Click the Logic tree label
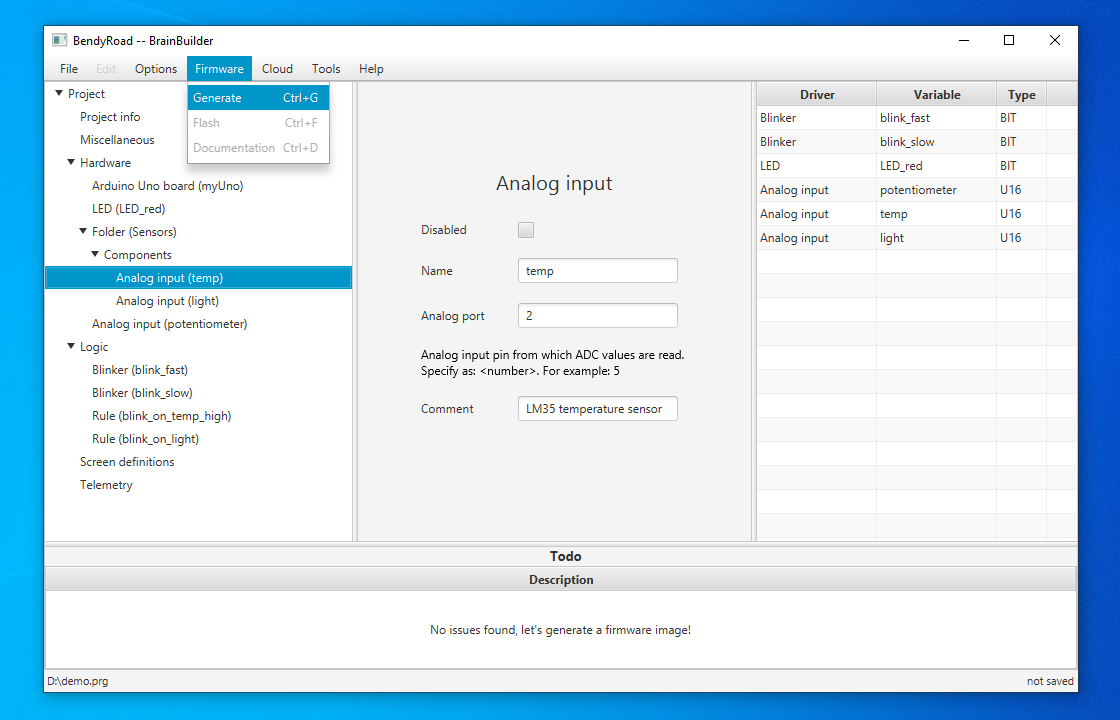 tap(94, 347)
